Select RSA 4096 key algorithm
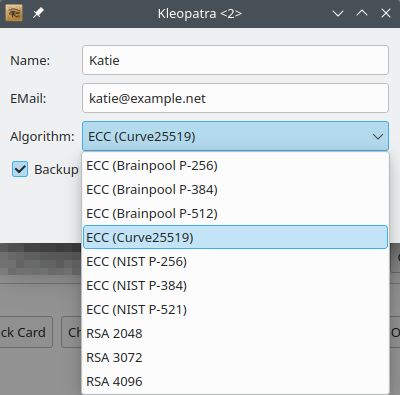Screen dimensions: 400x395 click(x=235, y=381)
